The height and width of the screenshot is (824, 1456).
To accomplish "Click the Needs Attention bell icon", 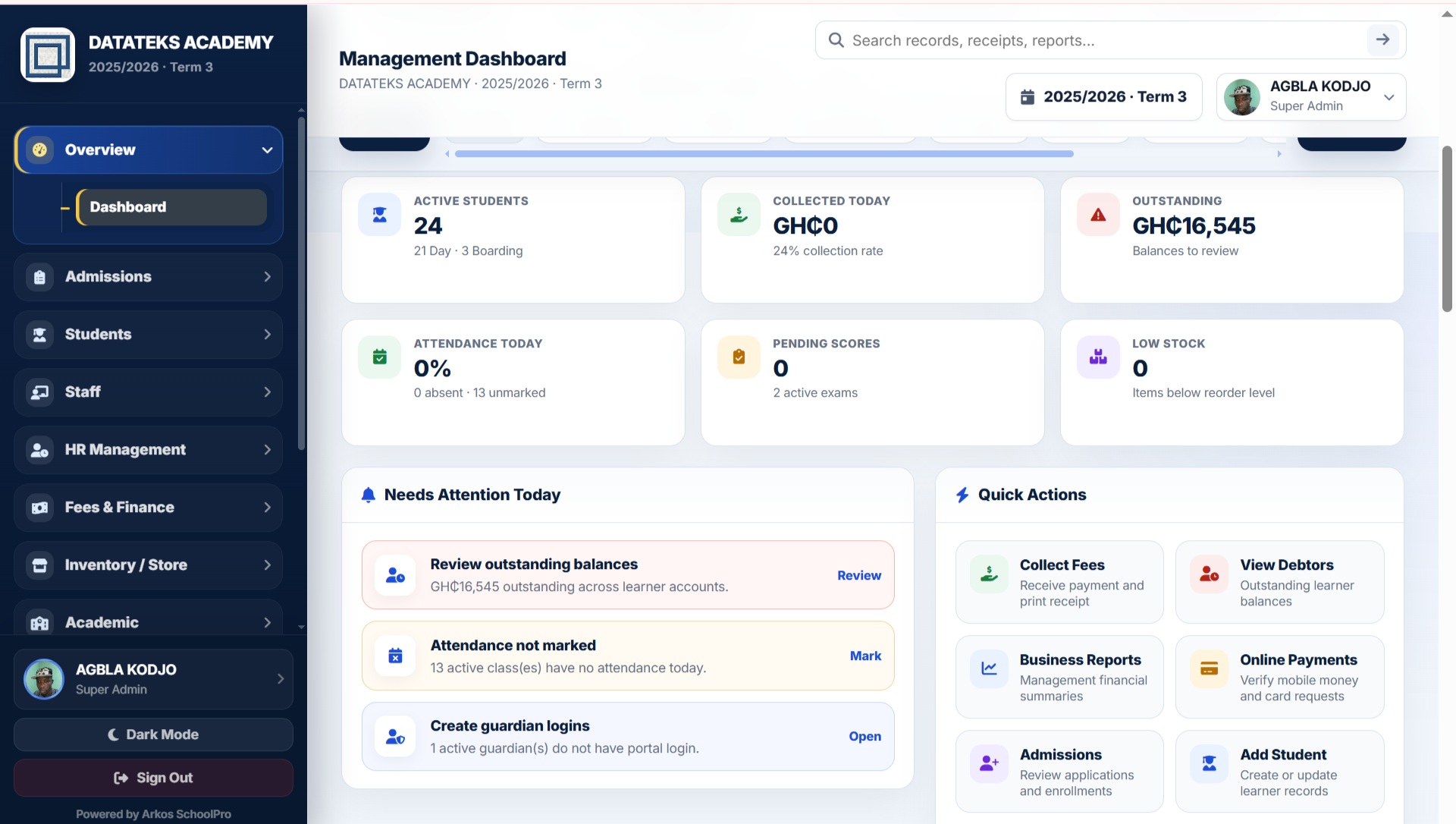I will 368,495.
